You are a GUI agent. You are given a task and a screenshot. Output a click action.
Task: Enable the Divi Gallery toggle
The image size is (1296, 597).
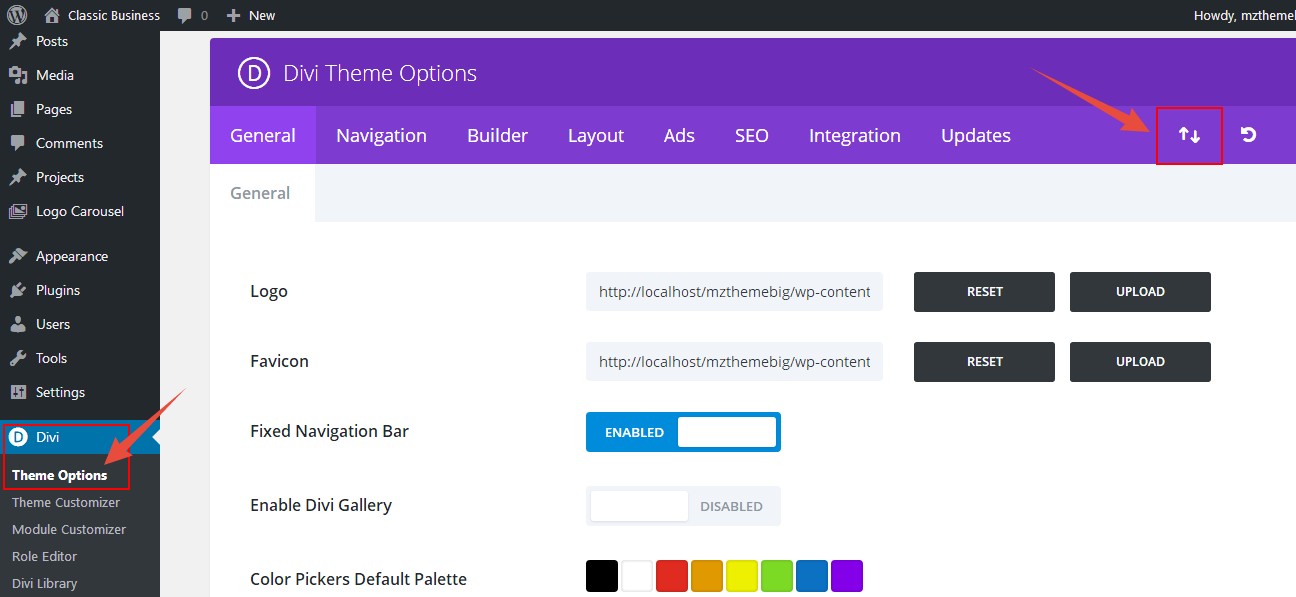[683, 506]
